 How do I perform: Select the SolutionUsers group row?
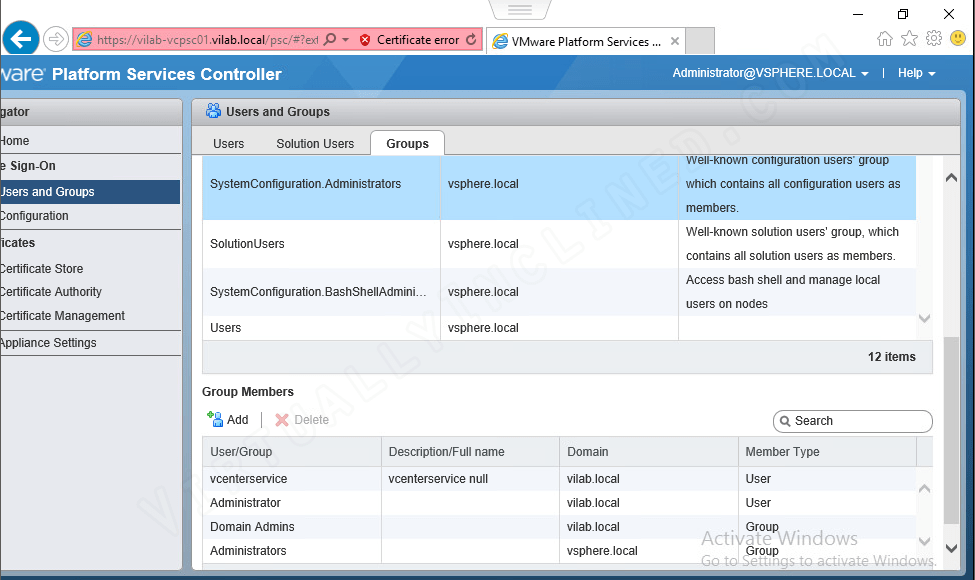click(559, 244)
